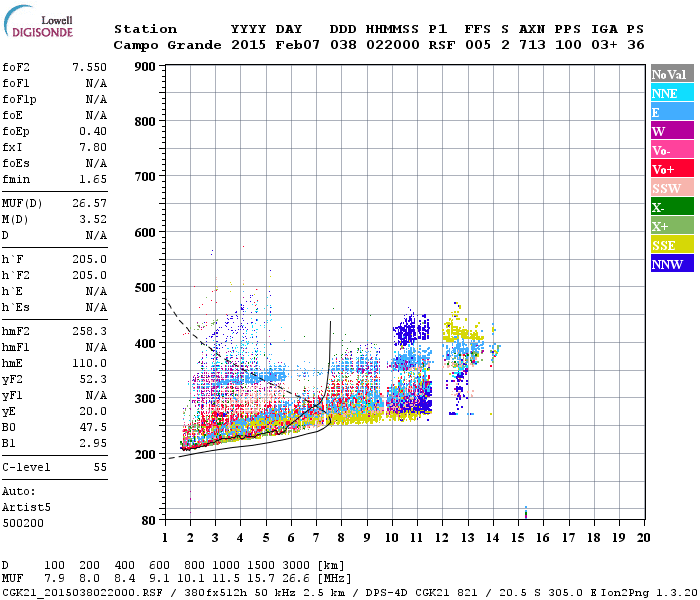This screenshot has height=600, width=700.
Task: Select the SSE yellow legend swatch
Action: pos(672,245)
